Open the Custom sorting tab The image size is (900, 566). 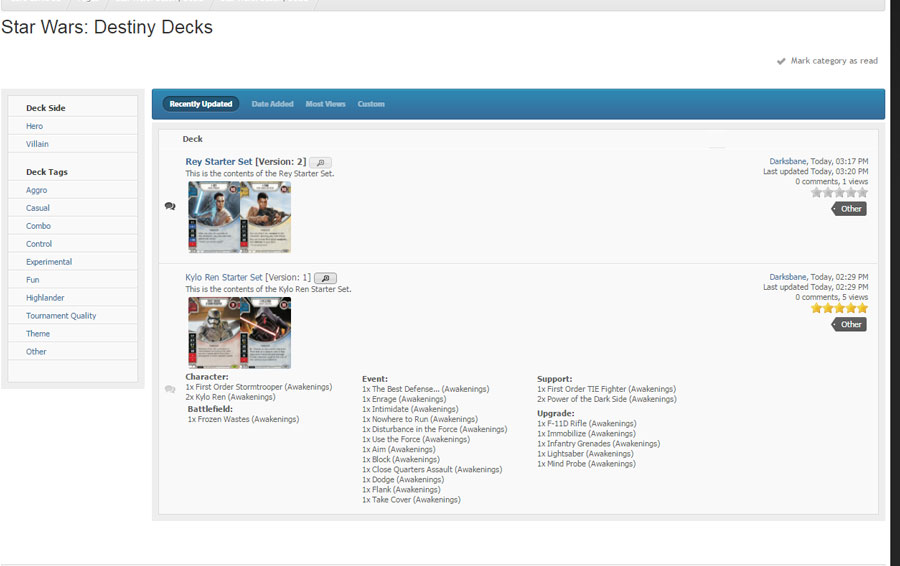click(371, 104)
